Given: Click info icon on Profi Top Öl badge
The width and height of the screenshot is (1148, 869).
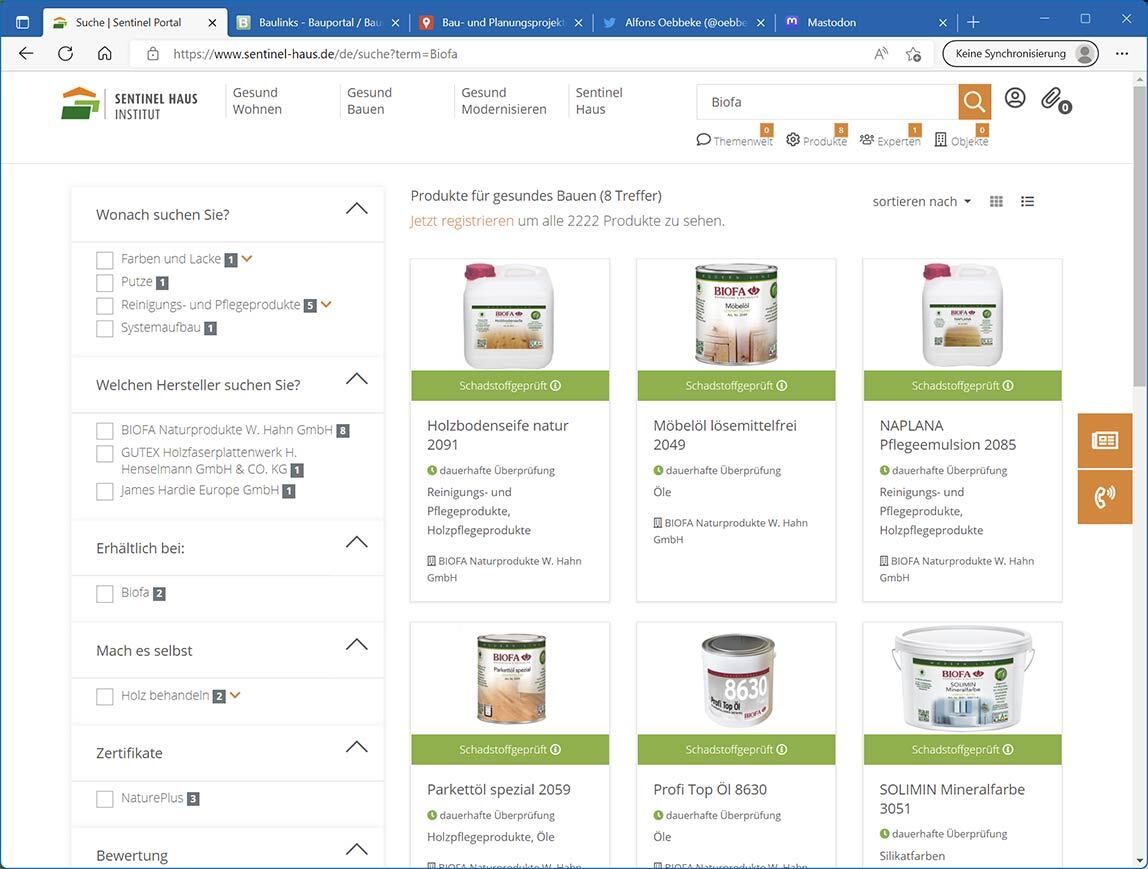Looking at the screenshot, I should tap(782, 750).
